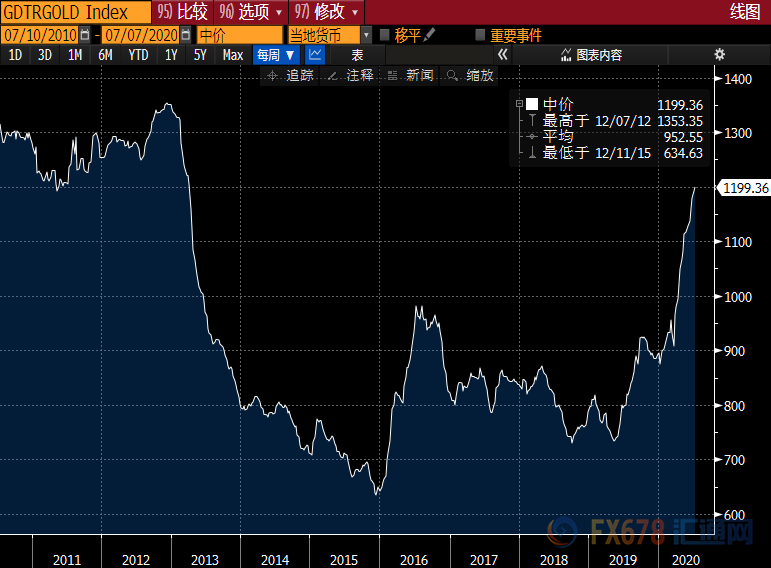
Task: Enable the 移平 moving average checkbox
Action: [x=385, y=34]
